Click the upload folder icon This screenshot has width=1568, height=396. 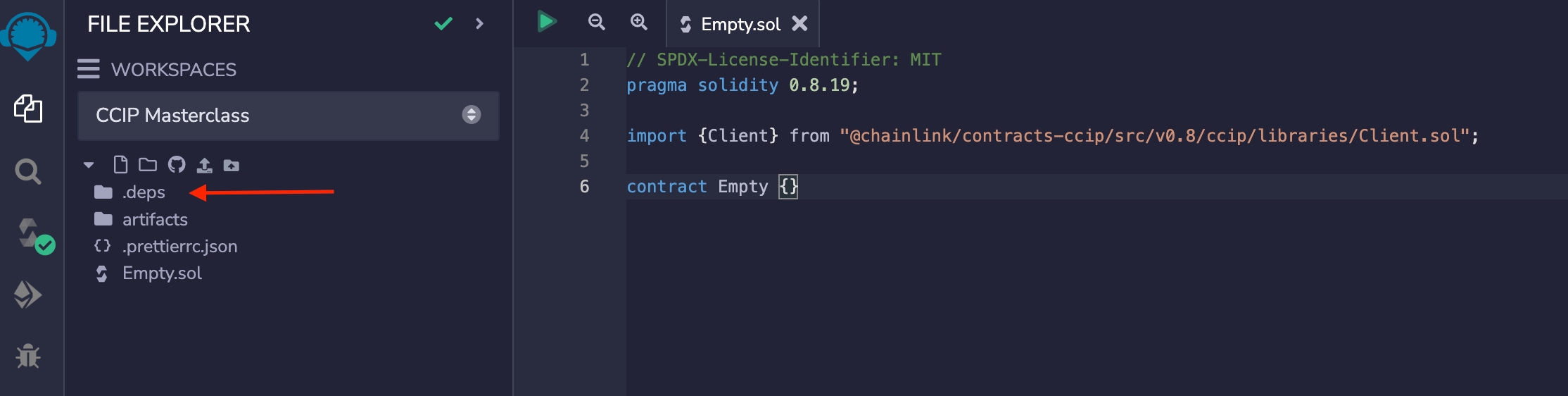(x=232, y=165)
